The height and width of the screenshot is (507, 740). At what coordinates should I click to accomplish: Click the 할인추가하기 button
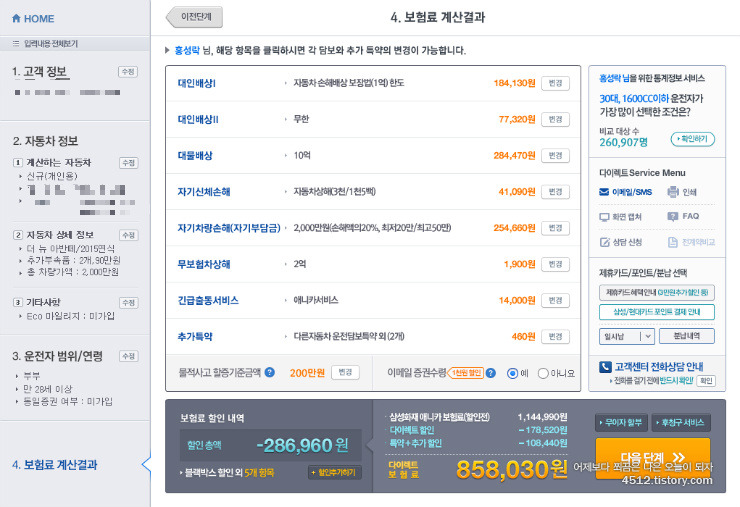[x=335, y=473]
